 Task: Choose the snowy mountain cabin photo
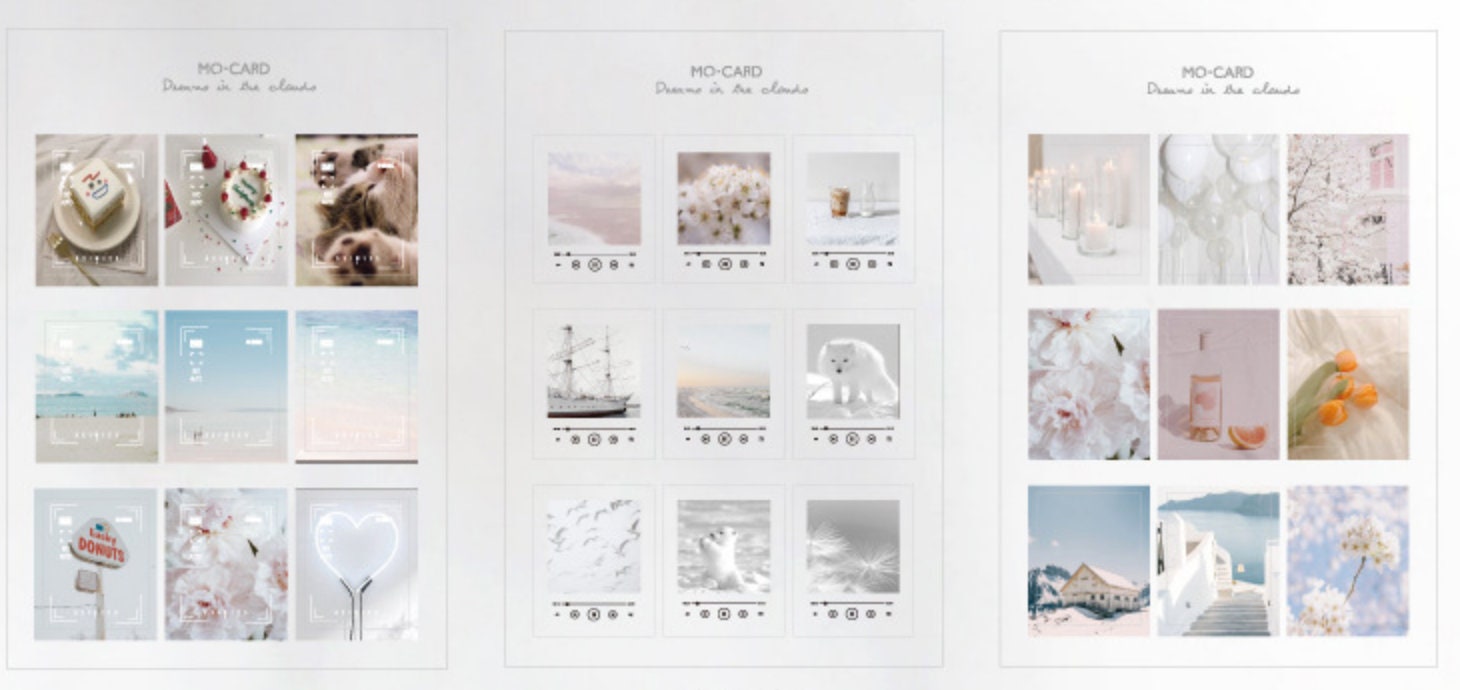point(1088,561)
